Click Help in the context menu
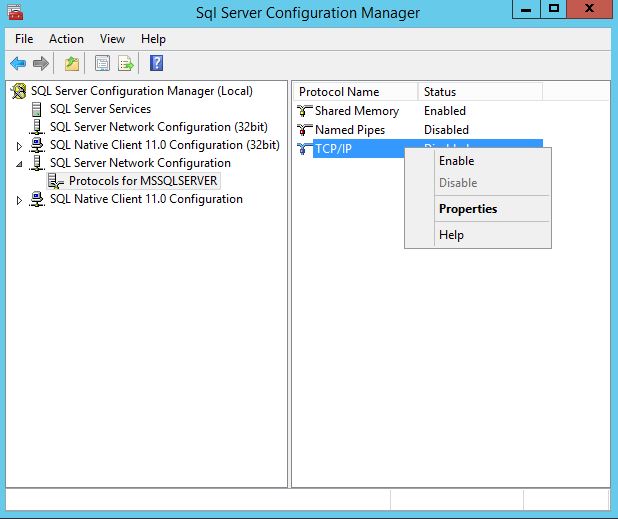 pos(451,235)
